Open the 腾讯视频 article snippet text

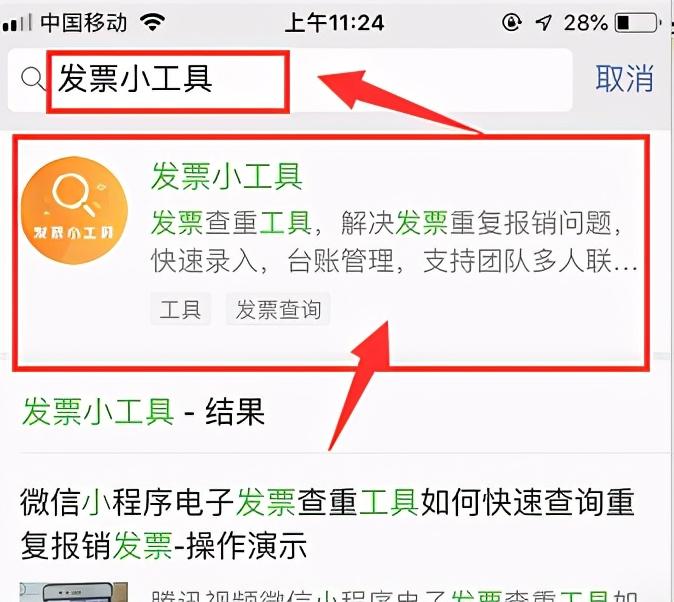pyautogui.click(x=394, y=596)
